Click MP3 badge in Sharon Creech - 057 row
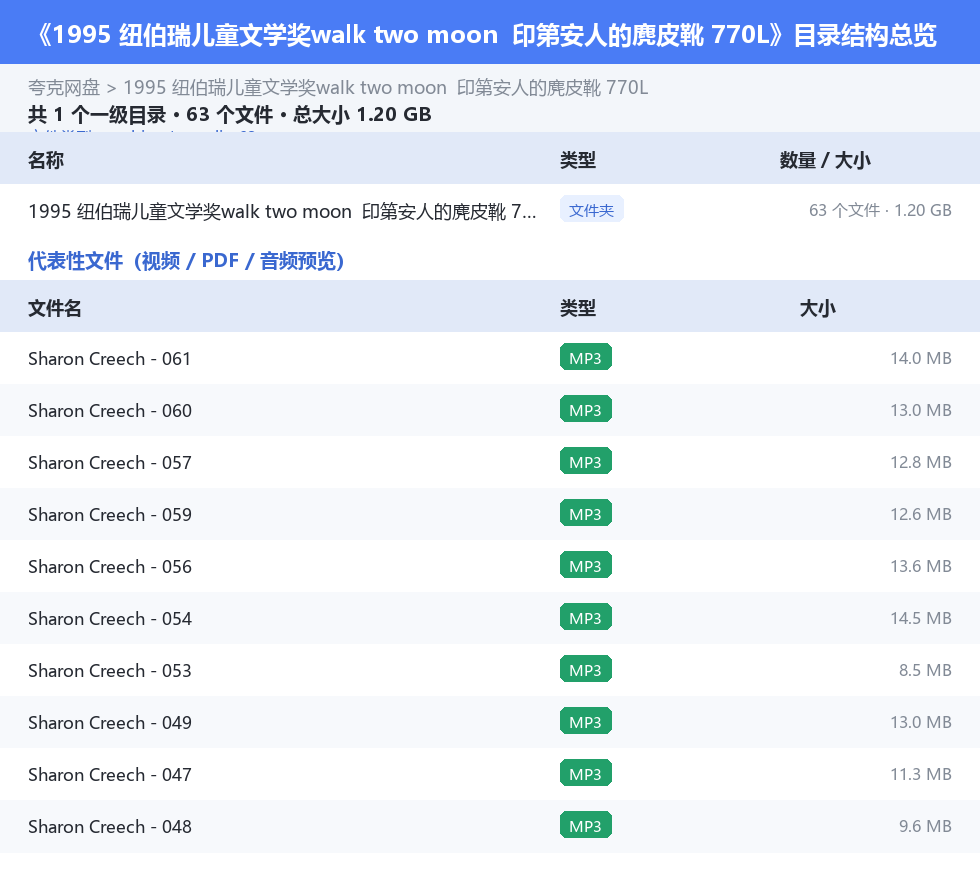 [586, 461]
